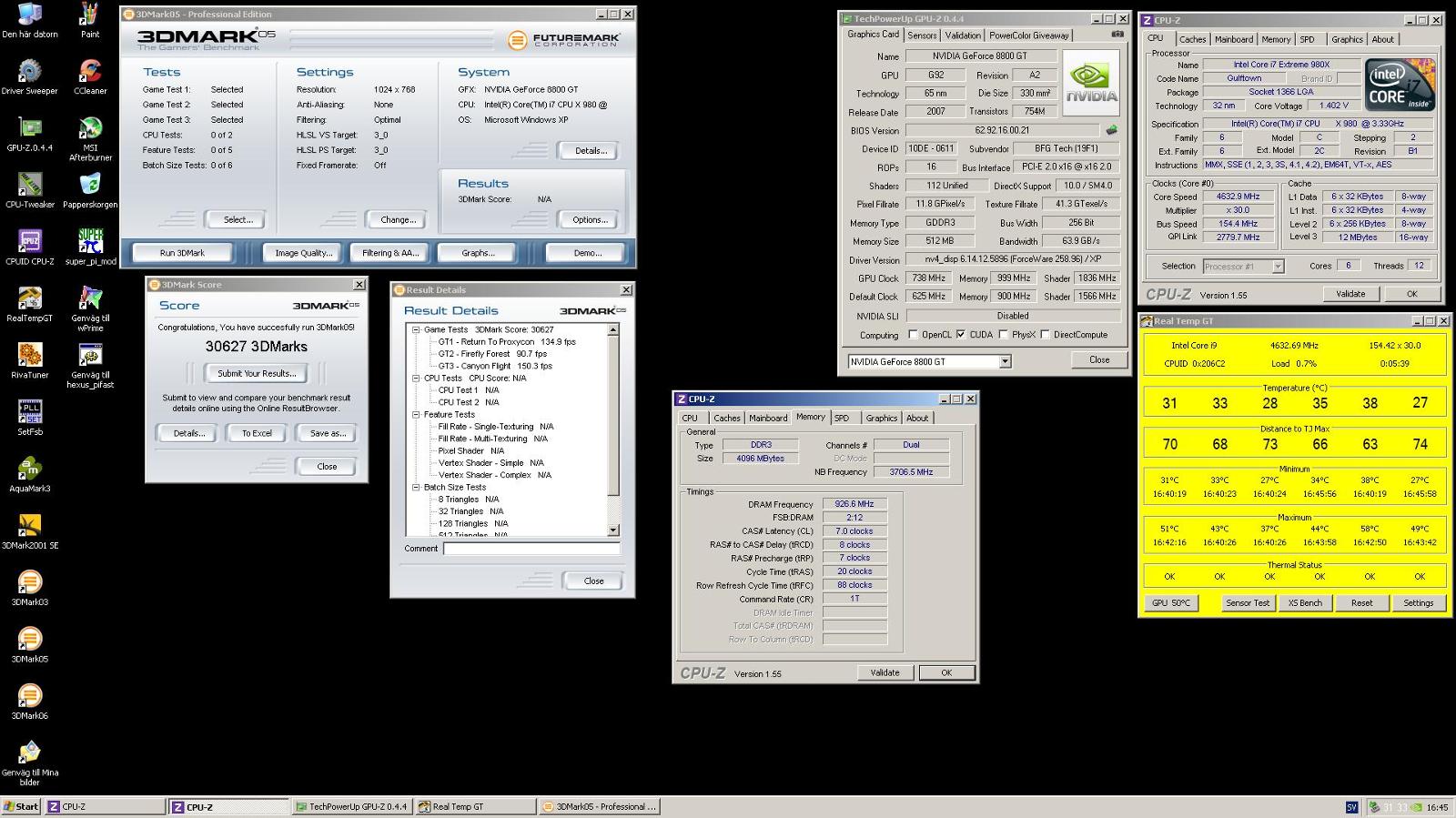Click the To Excel button
The width and height of the screenshot is (1456, 818).
257,433
